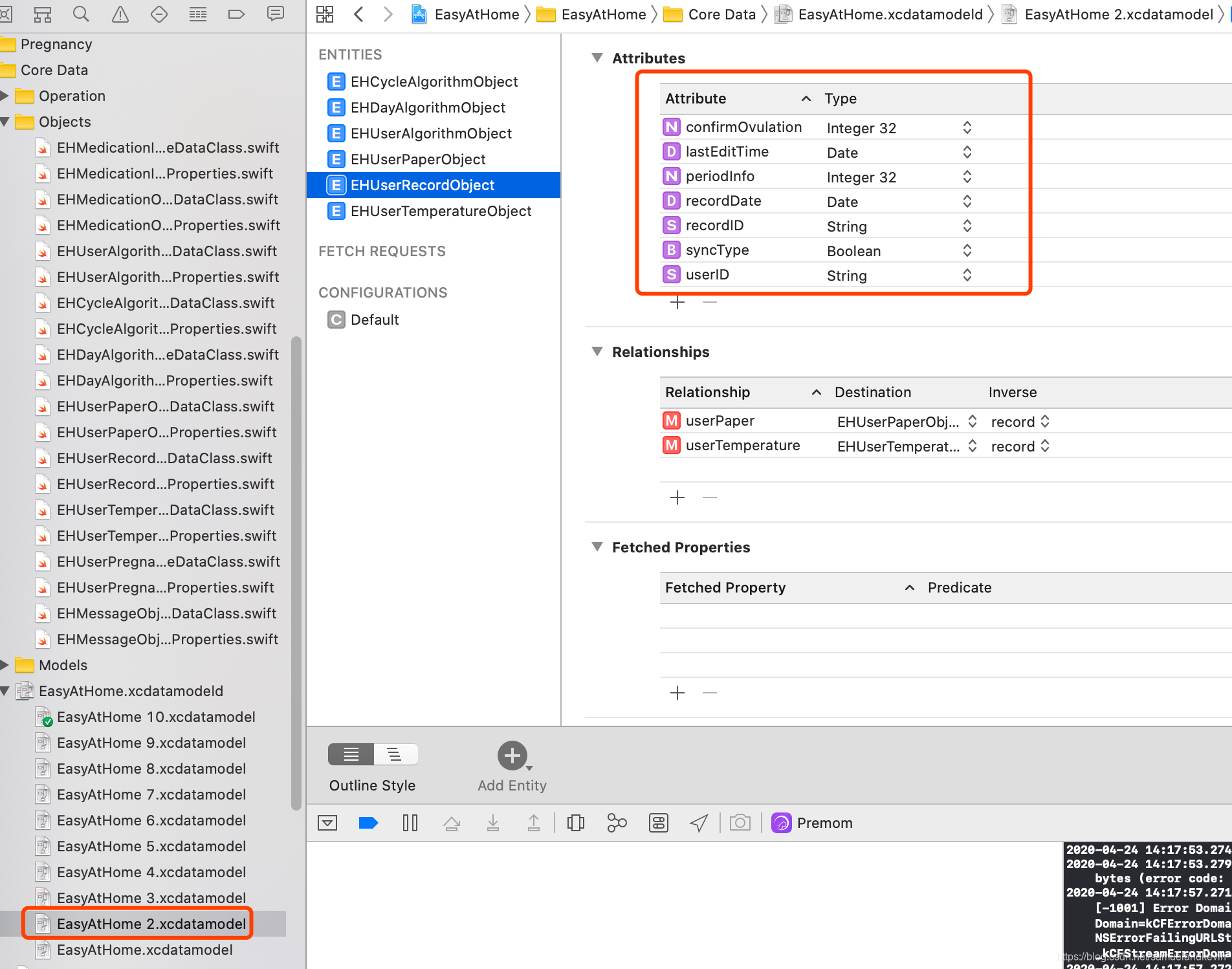Open the Debug Memory Graph icon

pyautogui.click(x=617, y=823)
